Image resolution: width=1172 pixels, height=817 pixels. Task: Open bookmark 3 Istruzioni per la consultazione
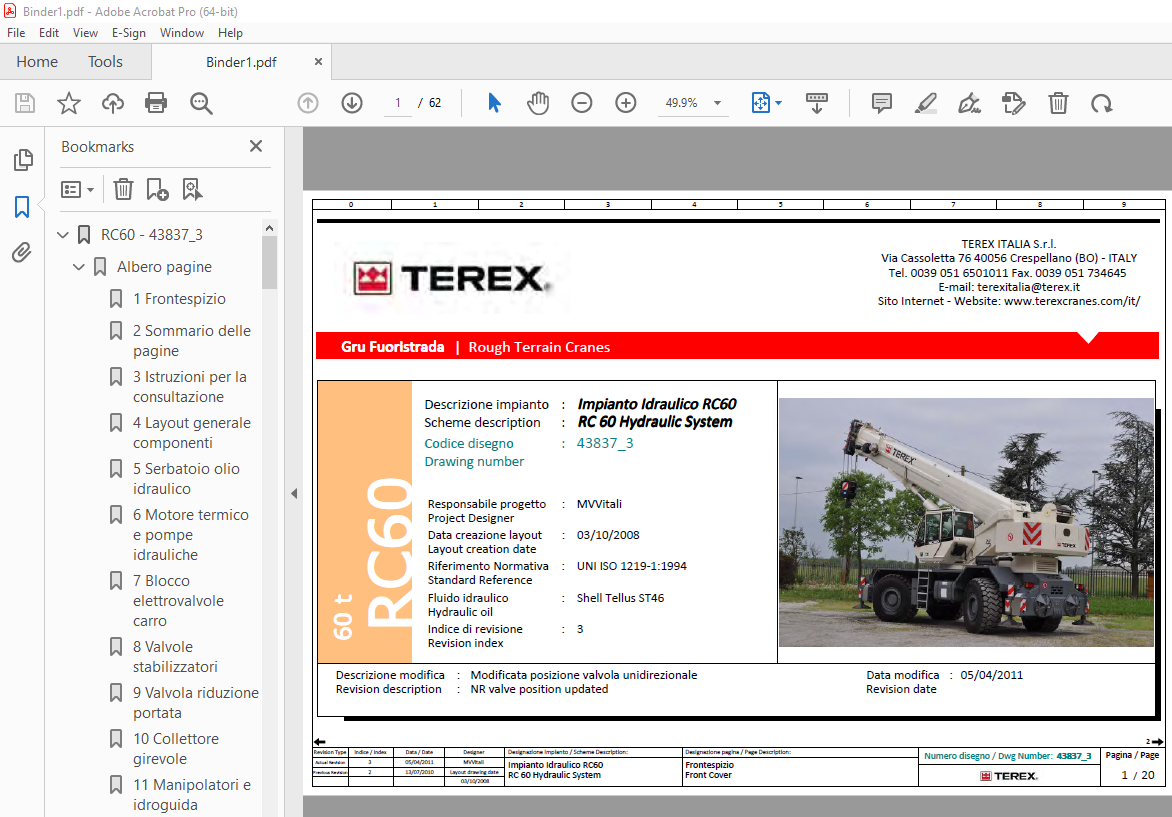189,386
